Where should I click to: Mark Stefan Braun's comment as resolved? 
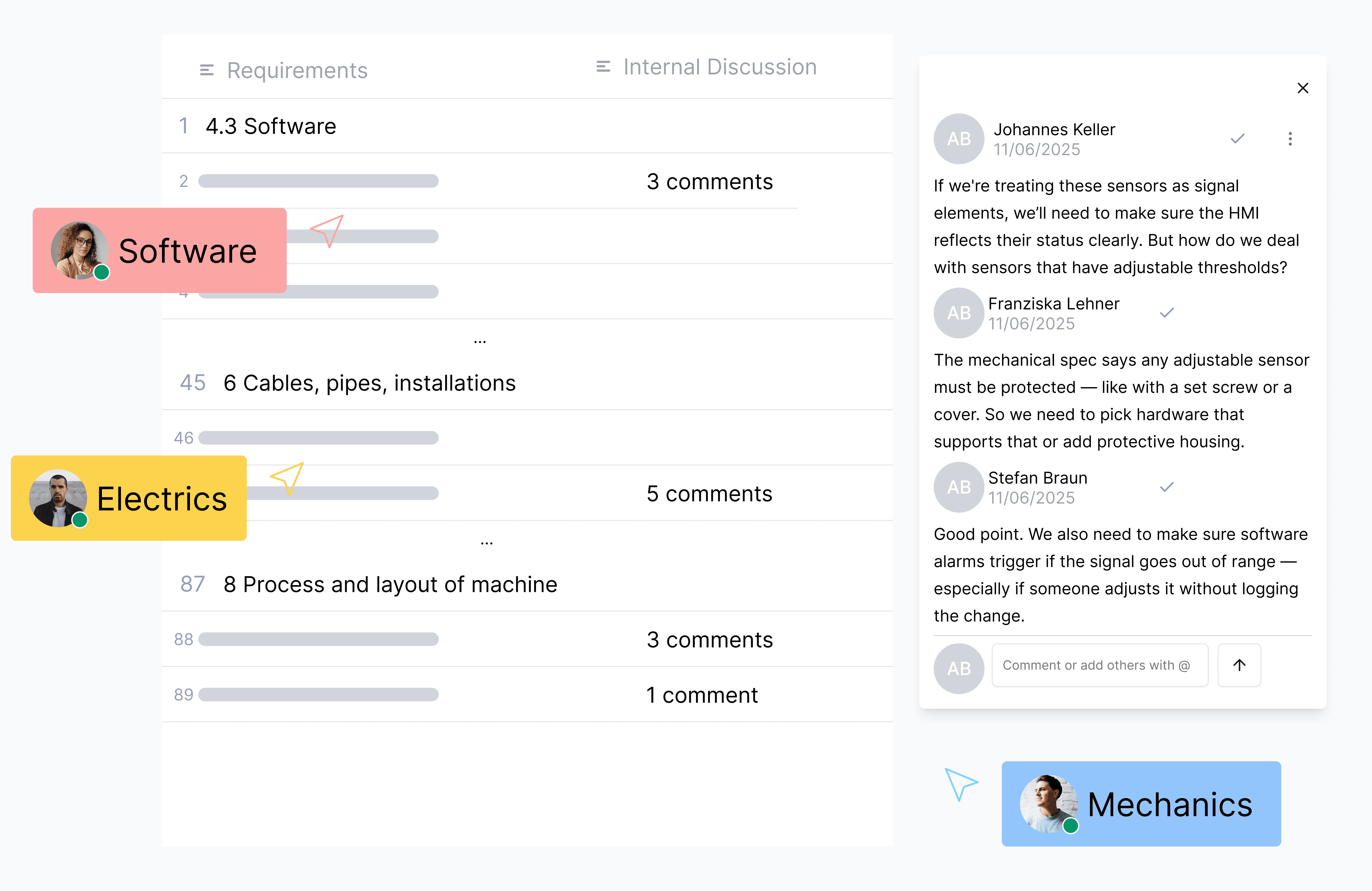tap(1166, 487)
